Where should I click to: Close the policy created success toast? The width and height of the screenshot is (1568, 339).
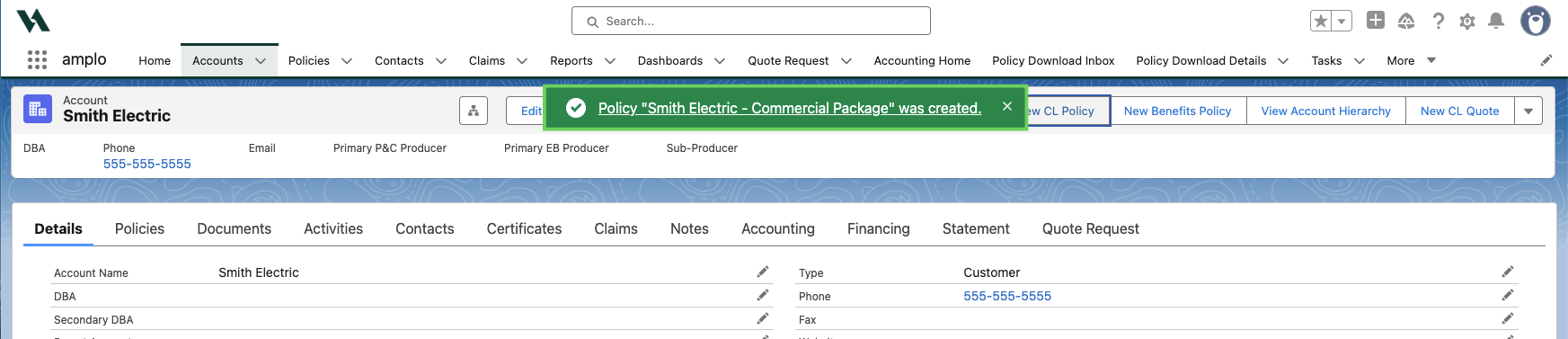[1007, 106]
